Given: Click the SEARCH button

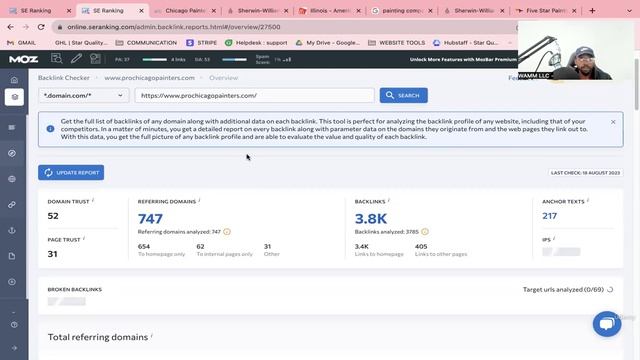Looking at the screenshot, I should (404, 95).
